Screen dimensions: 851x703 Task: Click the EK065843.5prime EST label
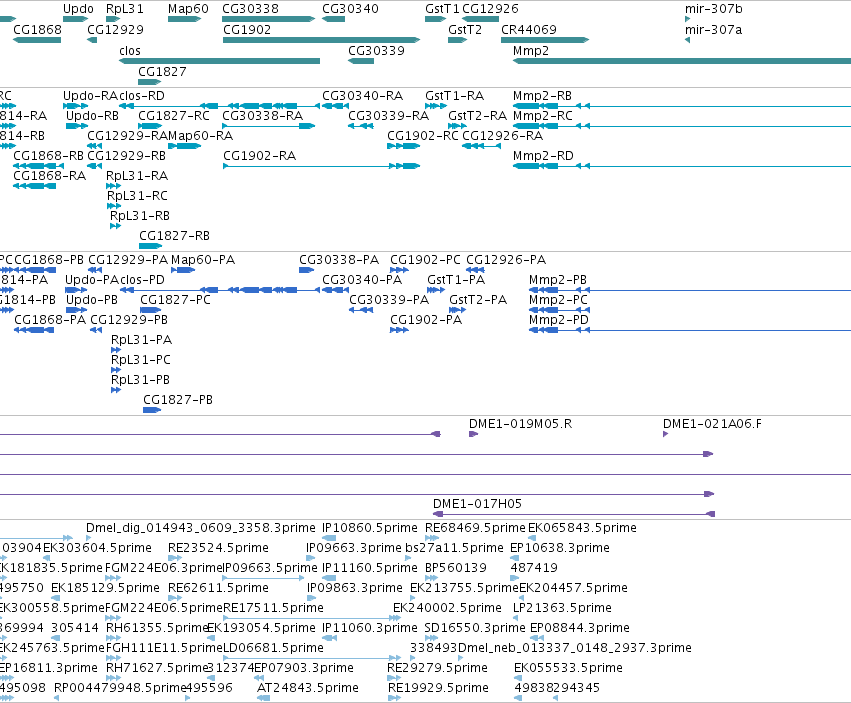pyautogui.click(x=582, y=528)
